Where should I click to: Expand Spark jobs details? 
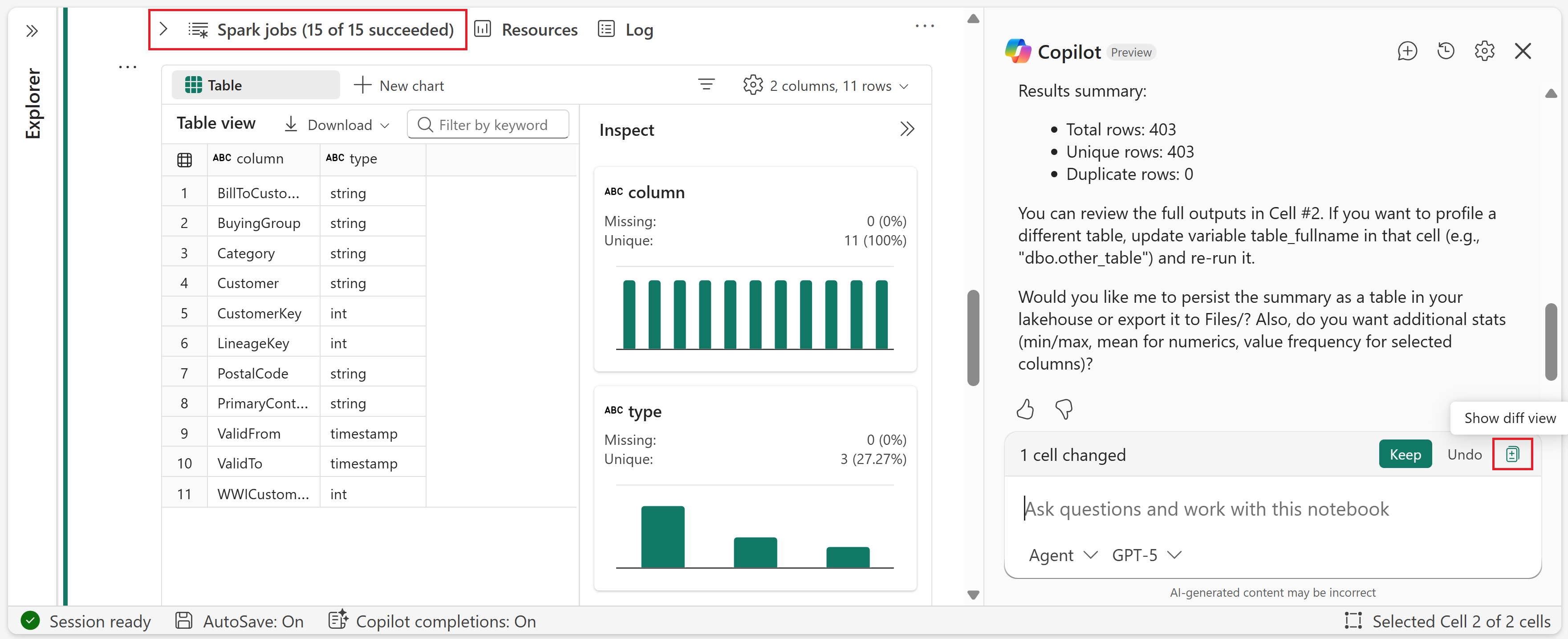pos(163,29)
